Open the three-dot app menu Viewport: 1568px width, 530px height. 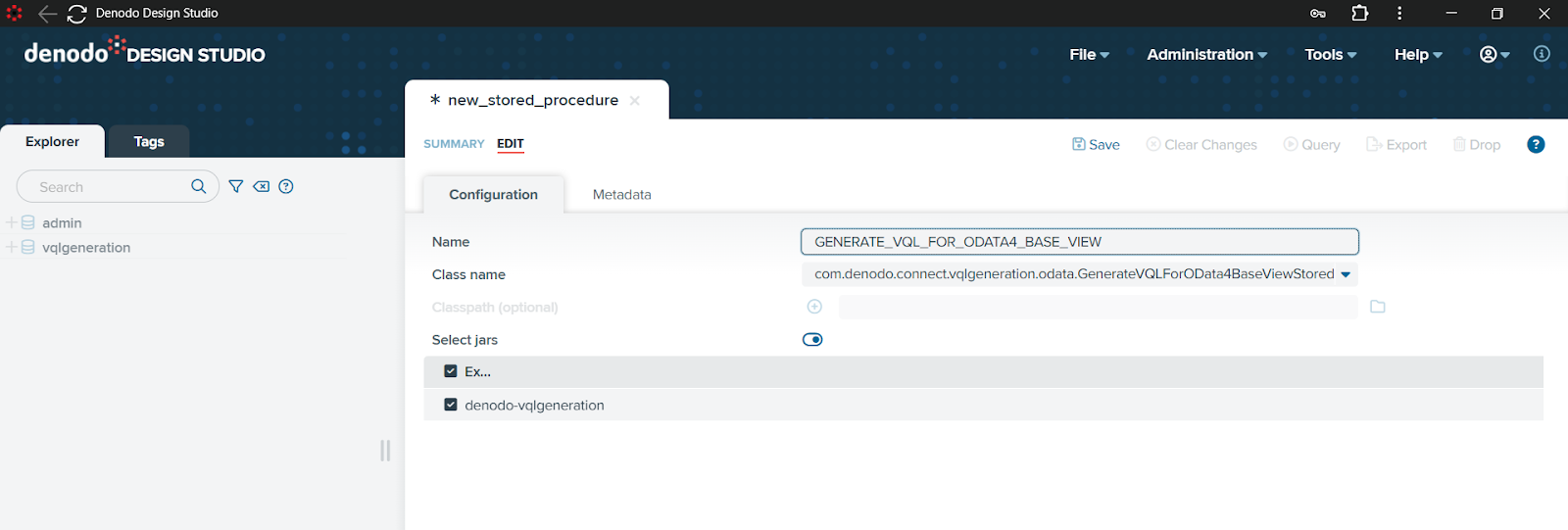pyautogui.click(x=1399, y=13)
